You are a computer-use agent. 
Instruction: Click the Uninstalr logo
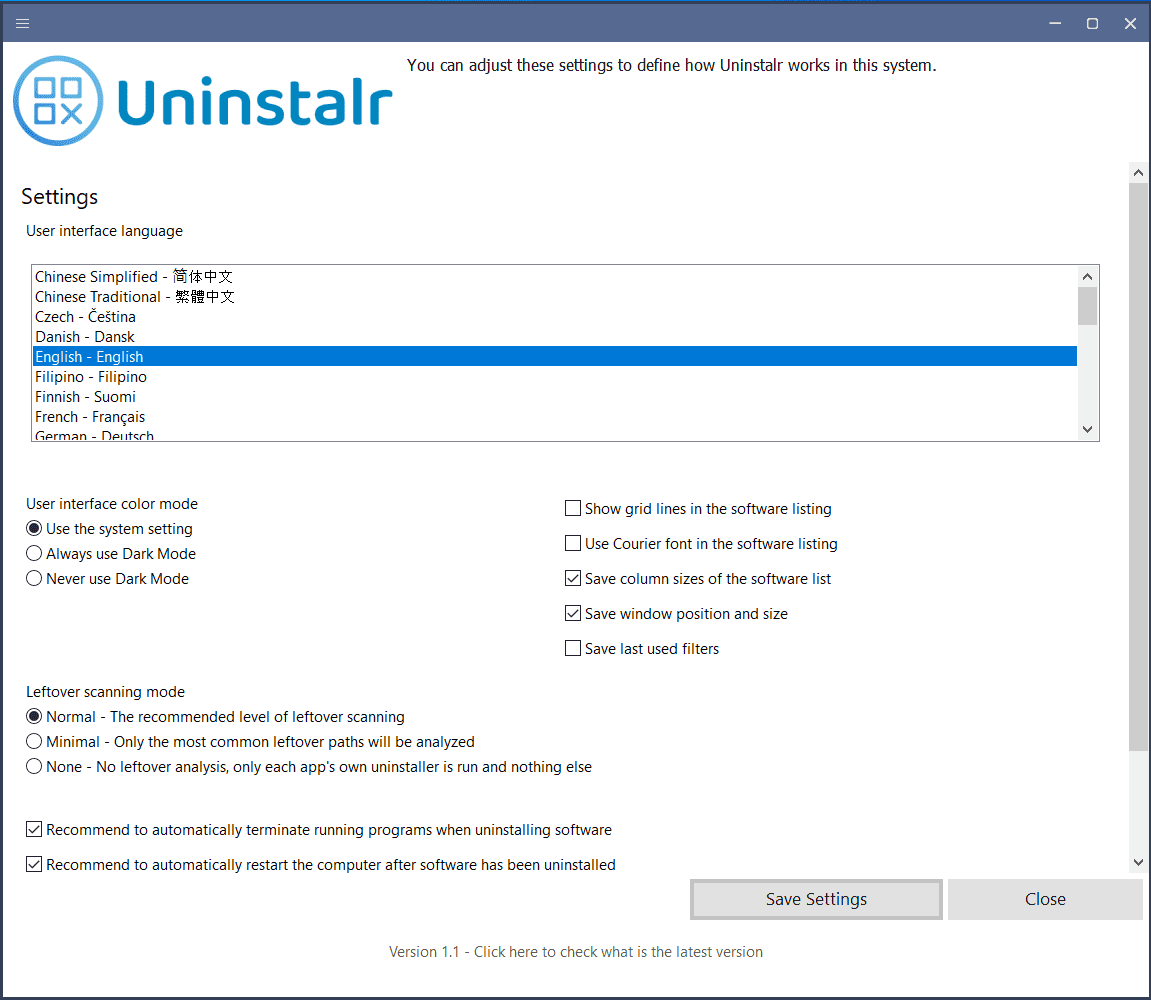(x=203, y=101)
